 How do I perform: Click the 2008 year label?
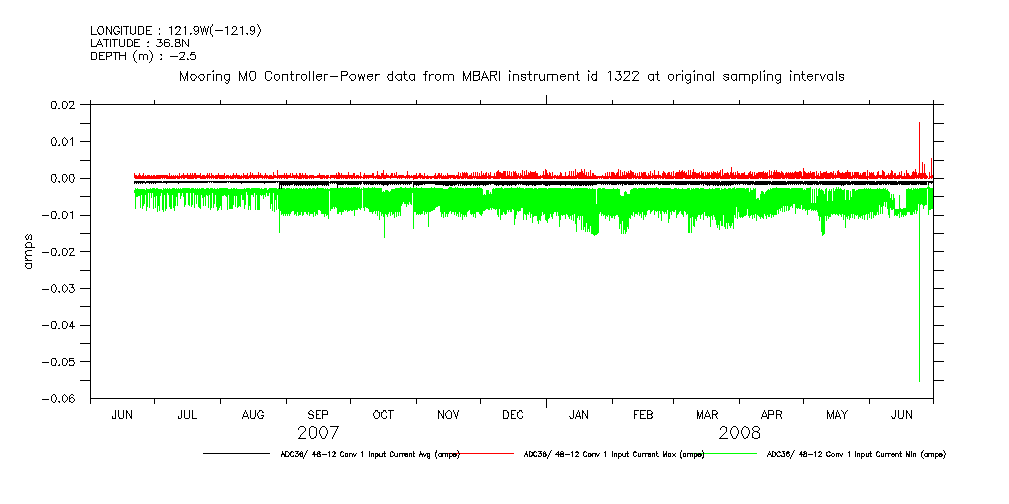[x=739, y=433]
